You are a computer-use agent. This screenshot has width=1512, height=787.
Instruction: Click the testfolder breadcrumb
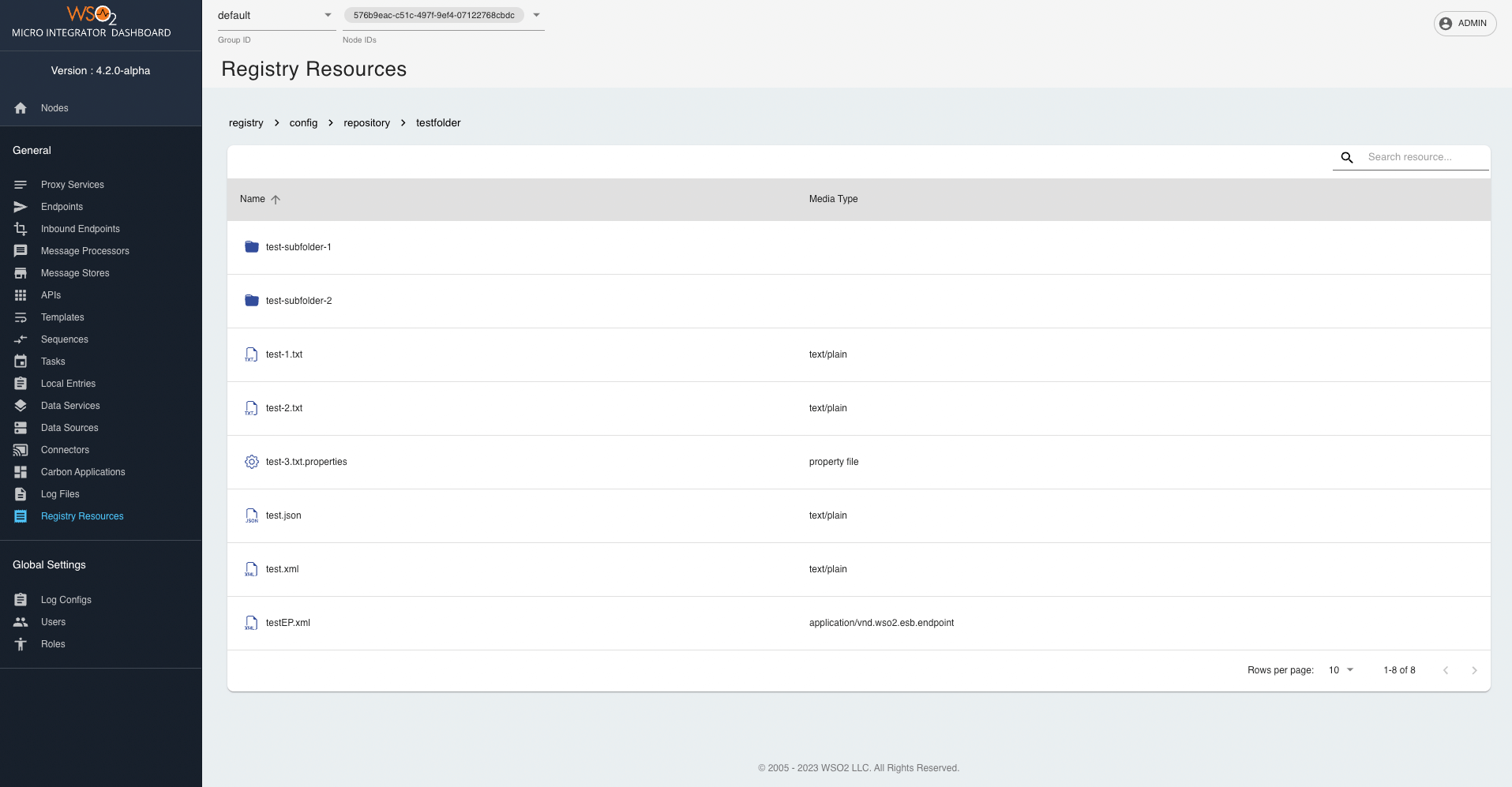438,122
